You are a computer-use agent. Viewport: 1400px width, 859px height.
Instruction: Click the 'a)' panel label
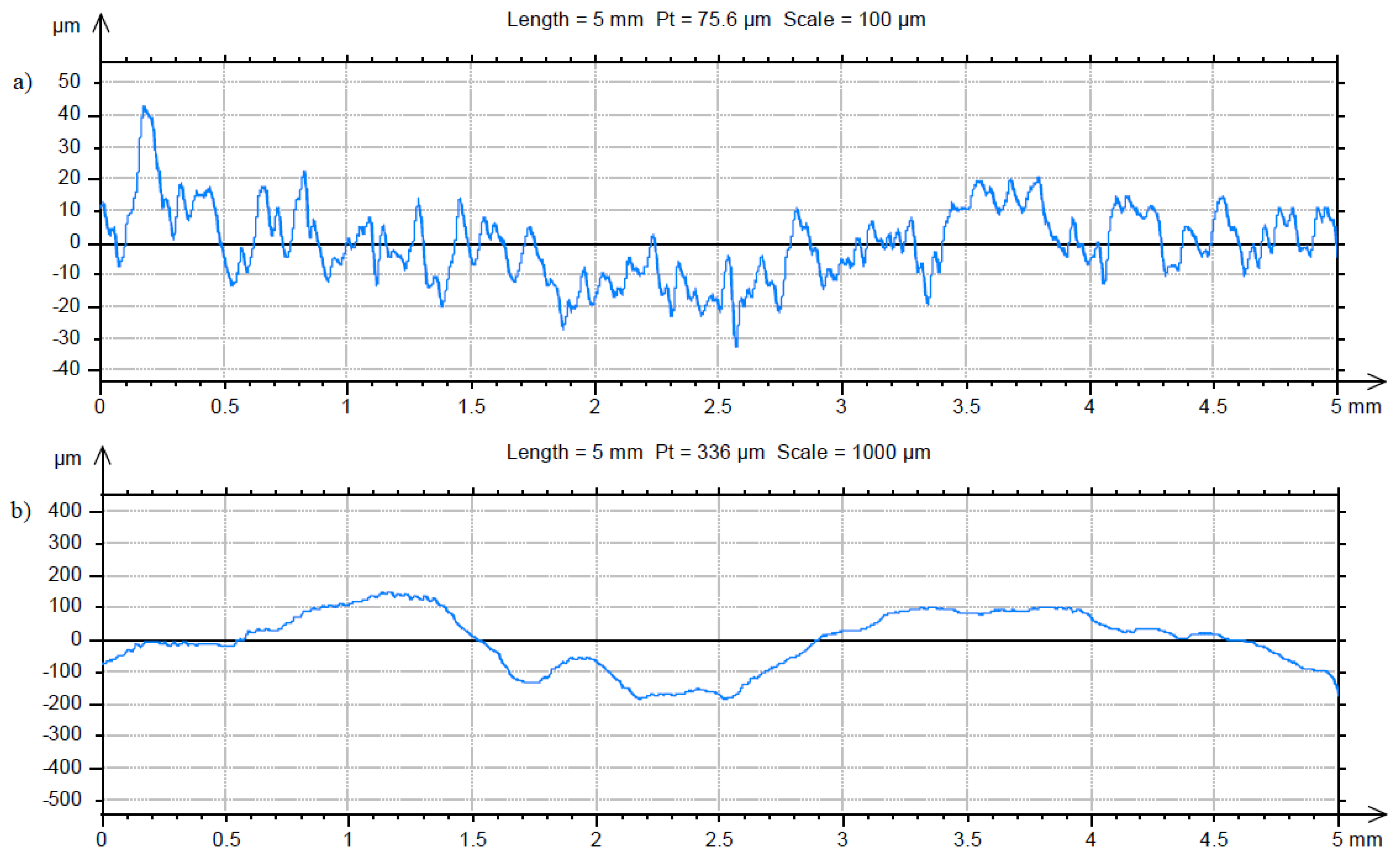pyautogui.click(x=23, y=82)
